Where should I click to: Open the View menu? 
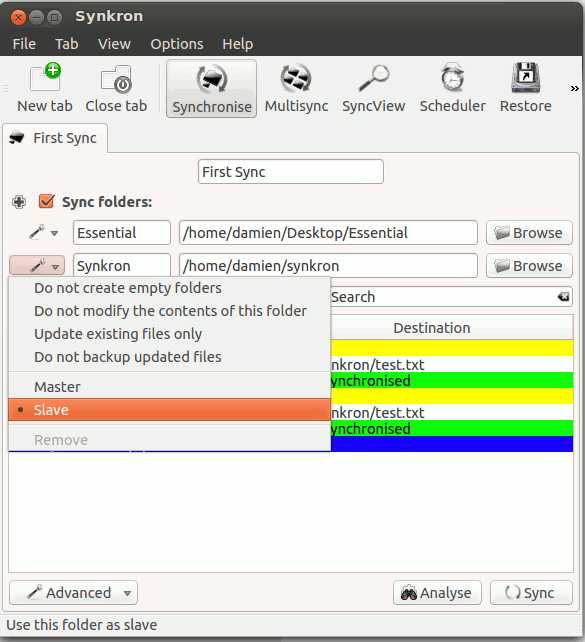[x=114, y=44]
